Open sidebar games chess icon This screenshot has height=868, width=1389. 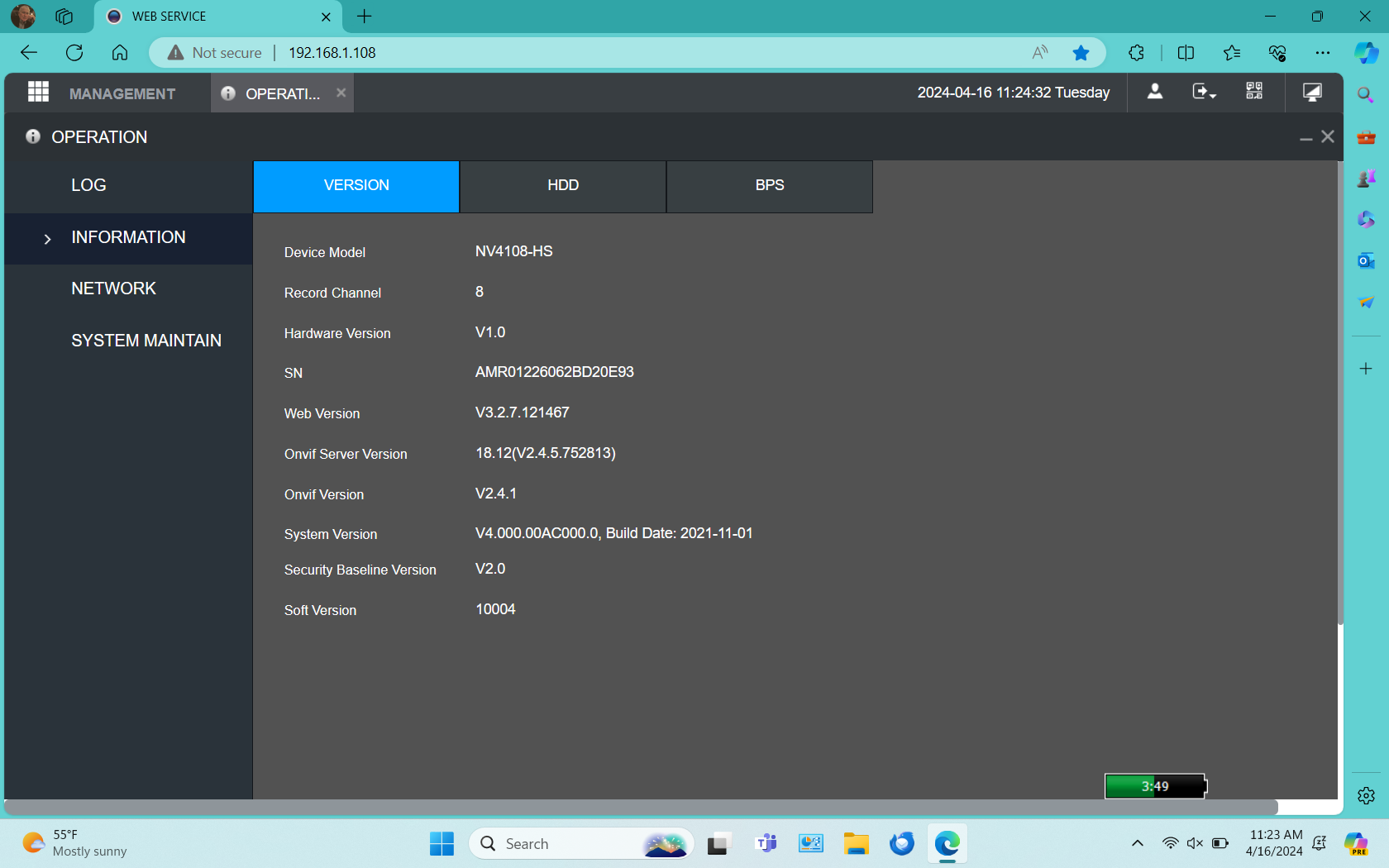pos(1366,178)
